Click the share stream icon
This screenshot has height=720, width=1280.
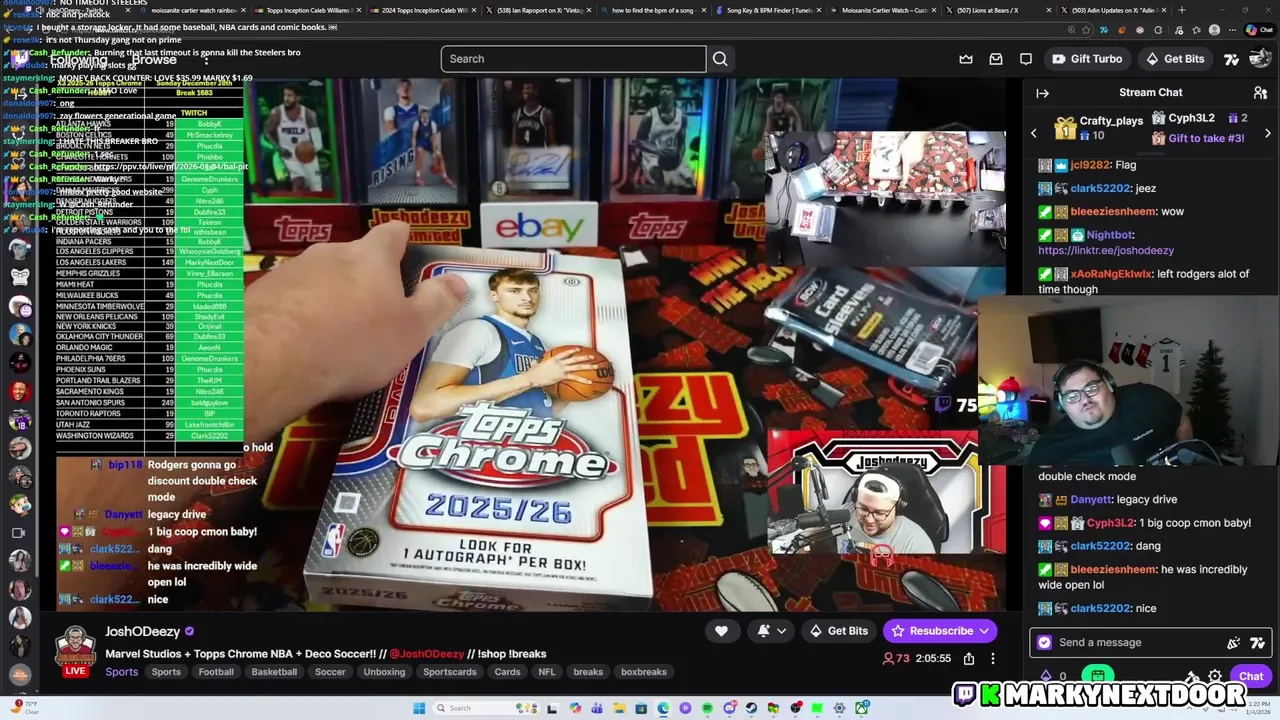968,659
